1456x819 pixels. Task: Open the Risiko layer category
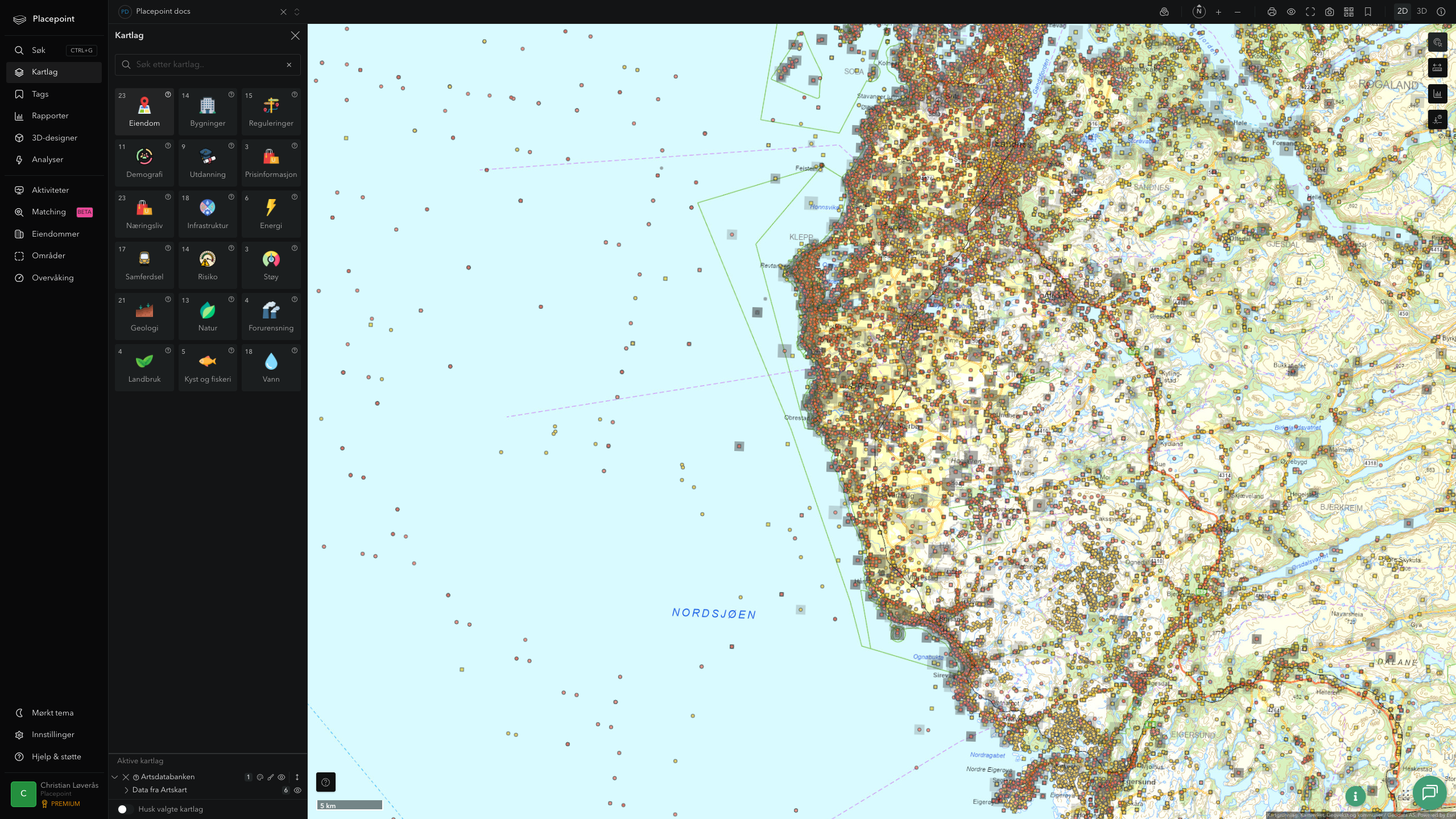point(208,265)
